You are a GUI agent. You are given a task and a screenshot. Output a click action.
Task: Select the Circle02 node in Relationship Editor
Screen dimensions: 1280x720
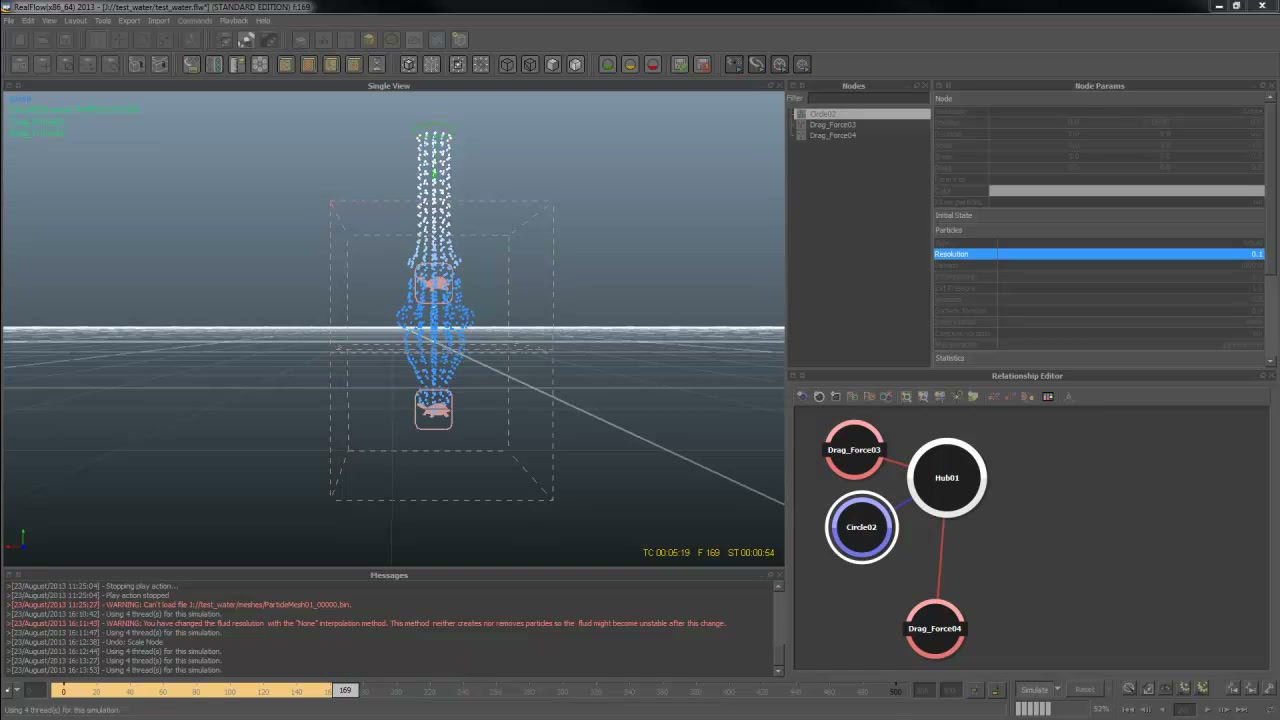tap(861, 527)
